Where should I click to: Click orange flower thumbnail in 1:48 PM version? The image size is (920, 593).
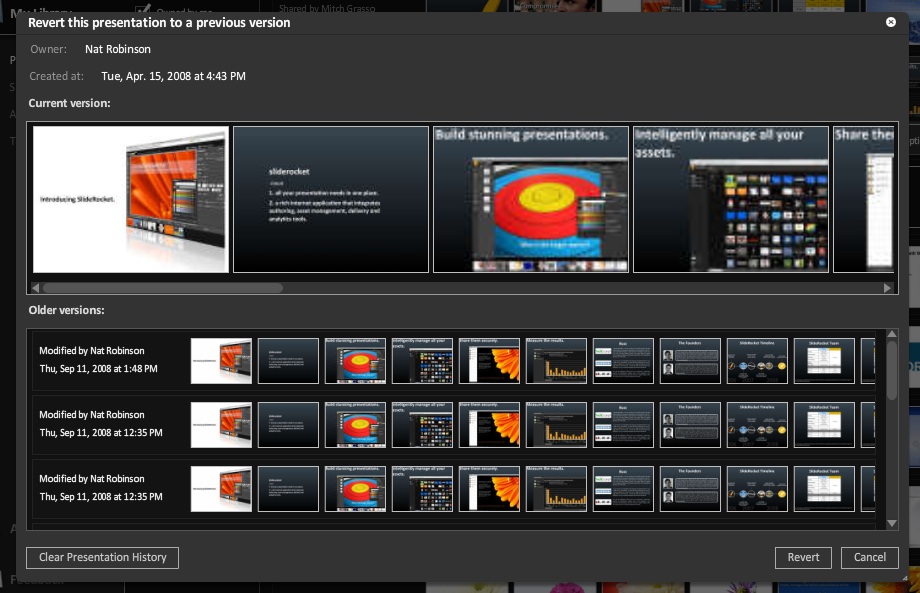[489, 361]
